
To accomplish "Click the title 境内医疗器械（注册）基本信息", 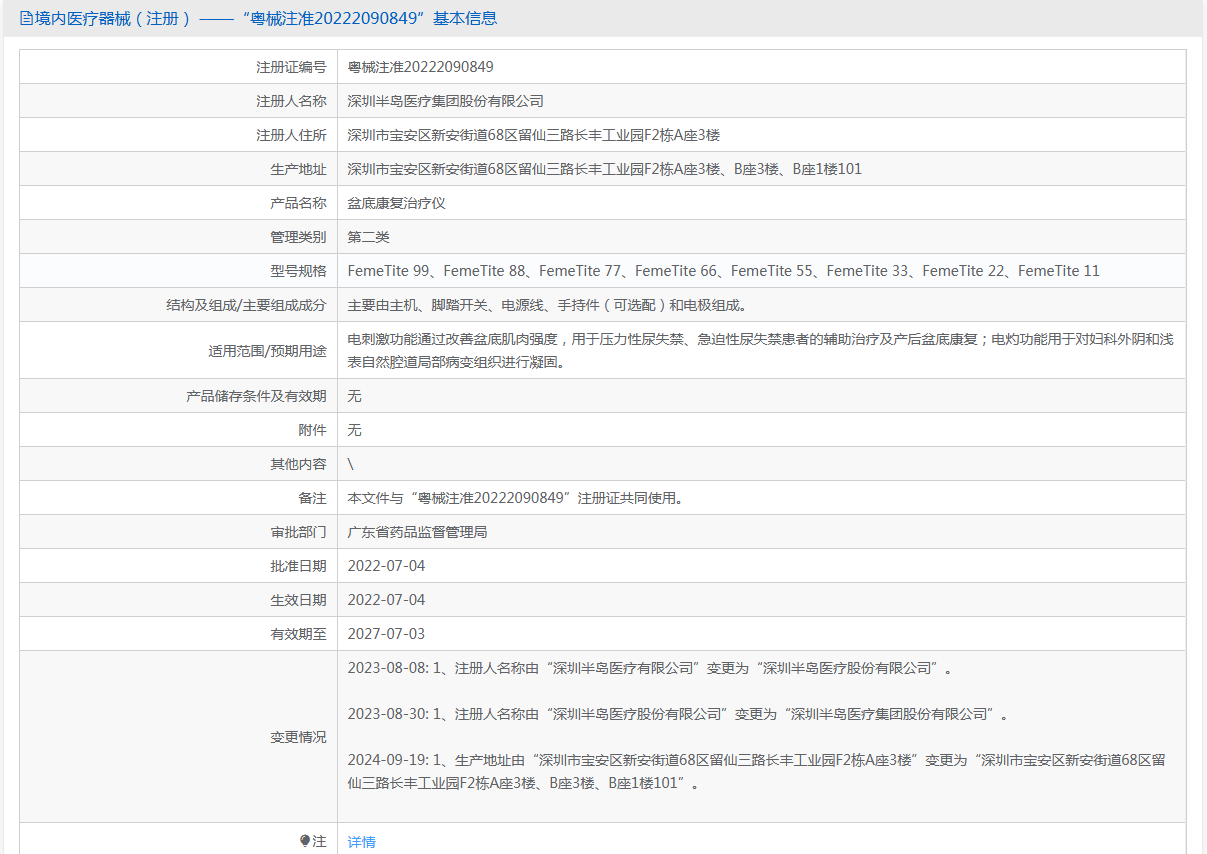I will click(266, 18).
